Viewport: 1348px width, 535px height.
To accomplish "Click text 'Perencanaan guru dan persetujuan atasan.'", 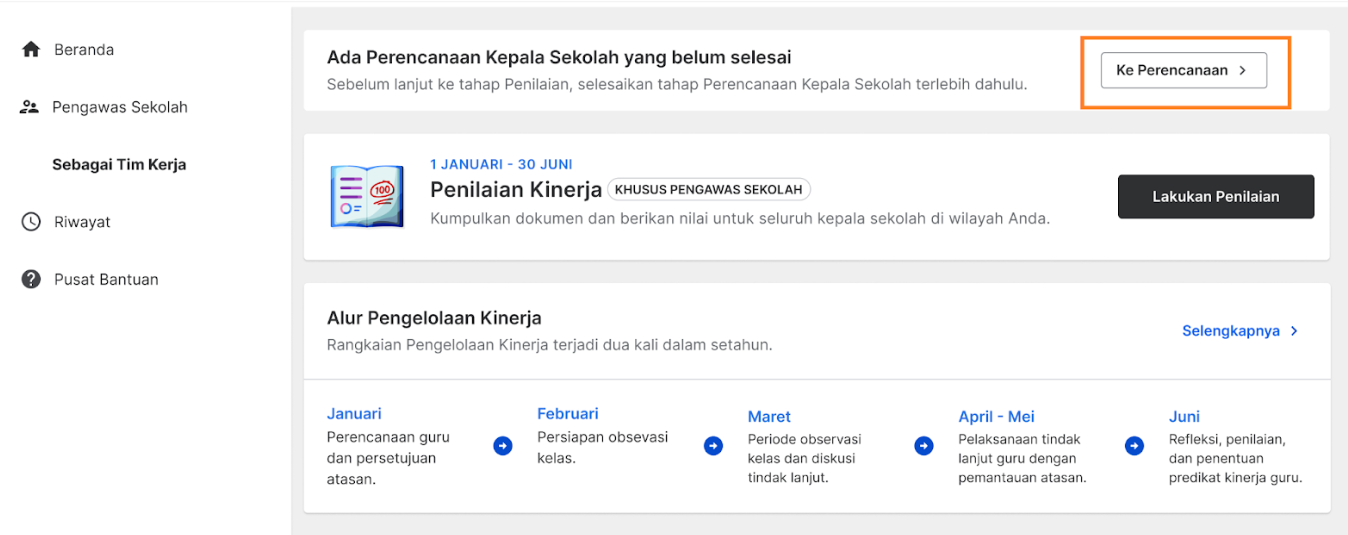I will (389, 458).
